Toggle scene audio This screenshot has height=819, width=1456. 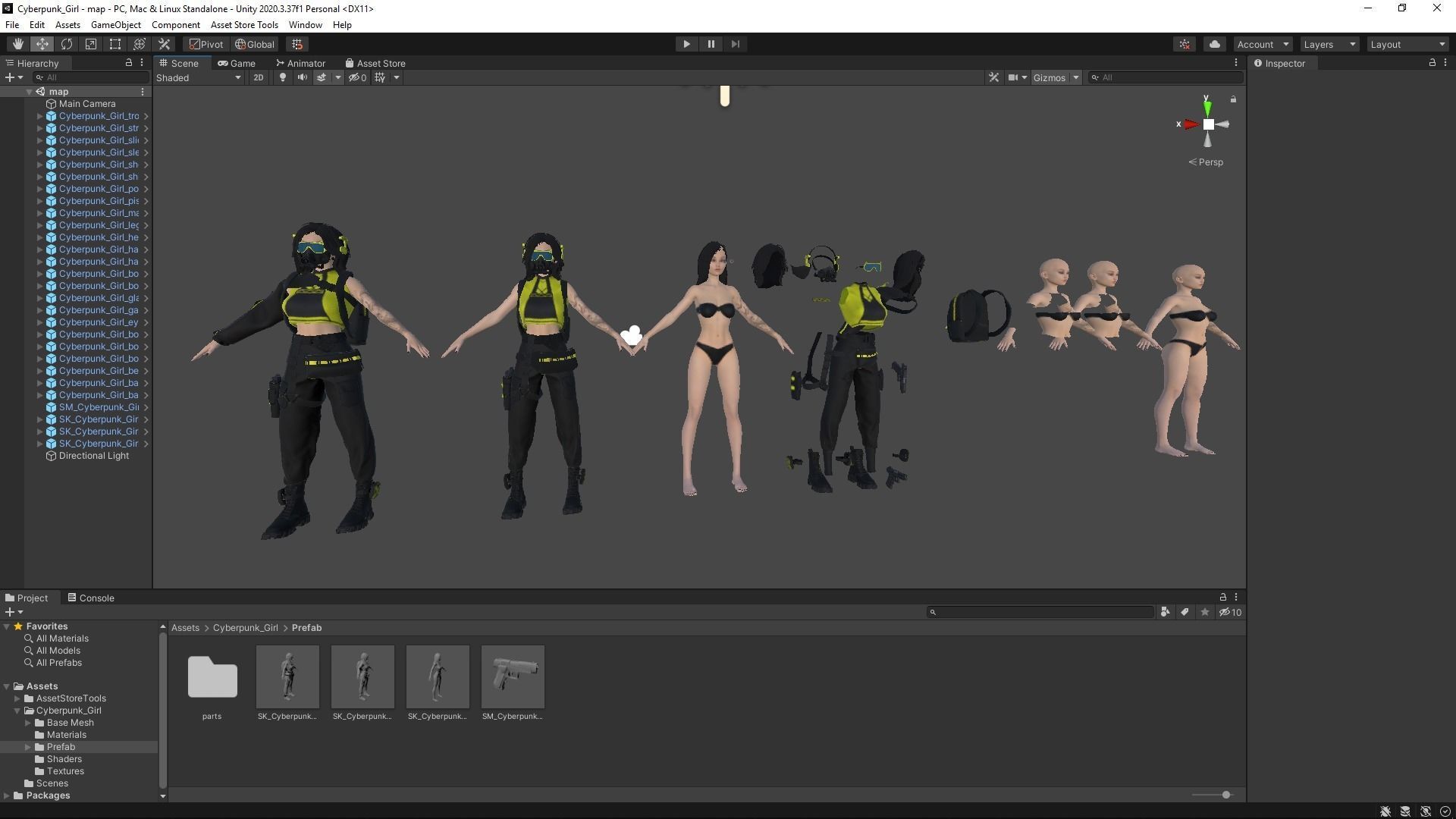click(302, 77)
